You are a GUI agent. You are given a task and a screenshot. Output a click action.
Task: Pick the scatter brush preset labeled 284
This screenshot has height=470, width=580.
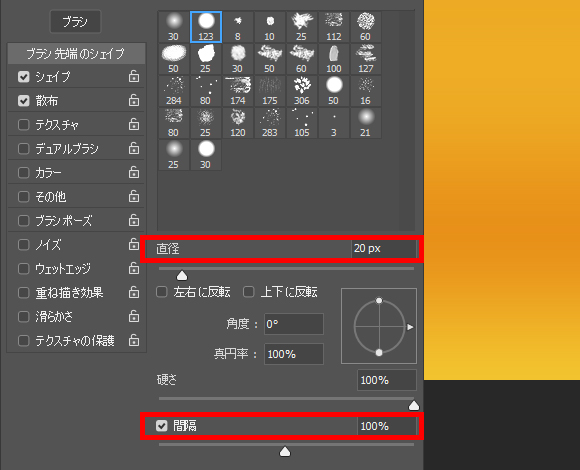173,91
